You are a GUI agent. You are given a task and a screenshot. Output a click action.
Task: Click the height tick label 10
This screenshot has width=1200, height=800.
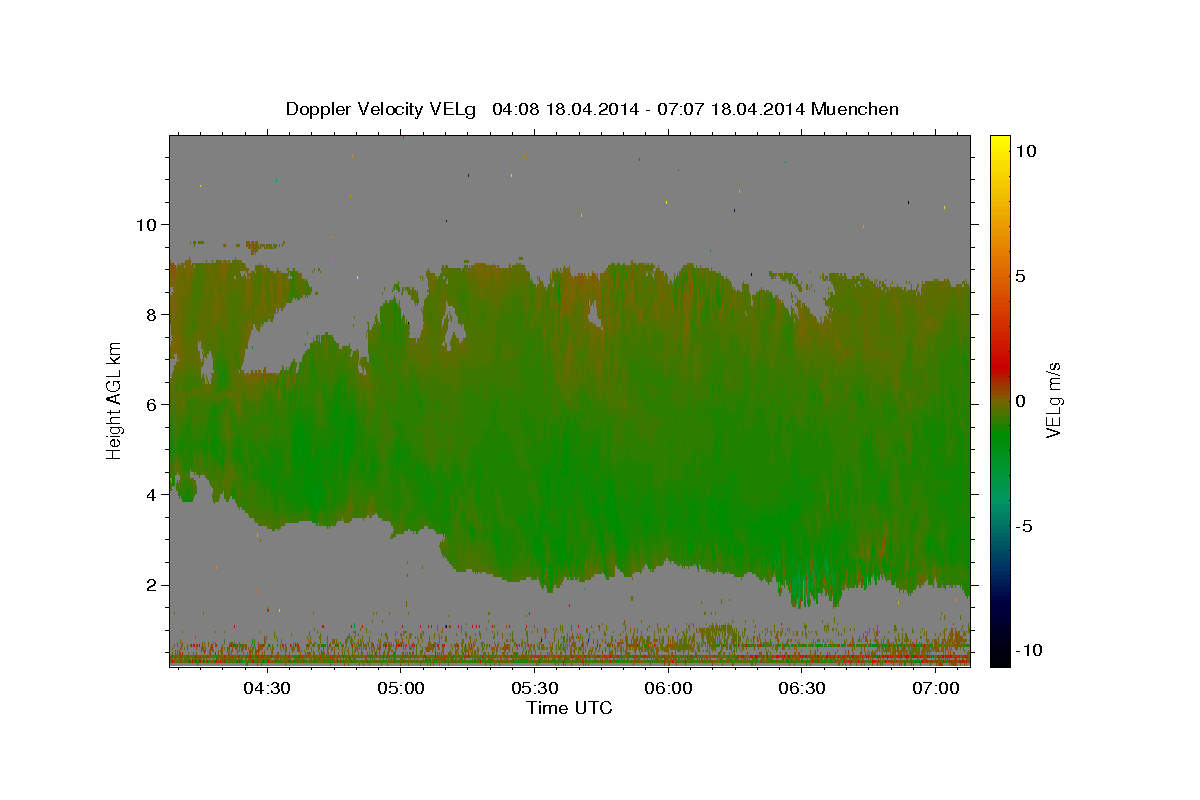click(146, 225)
